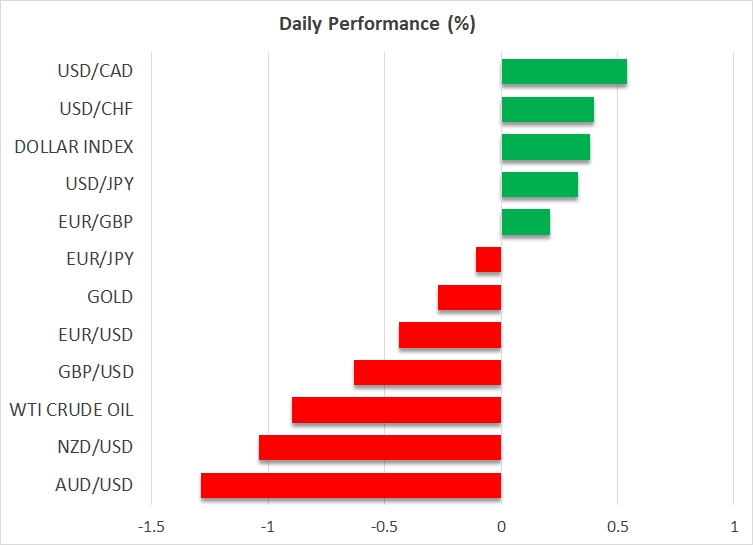753x545 pixels.
Task: Click the Daily Performance (%) chart title
Action: [x=376, y=24]
